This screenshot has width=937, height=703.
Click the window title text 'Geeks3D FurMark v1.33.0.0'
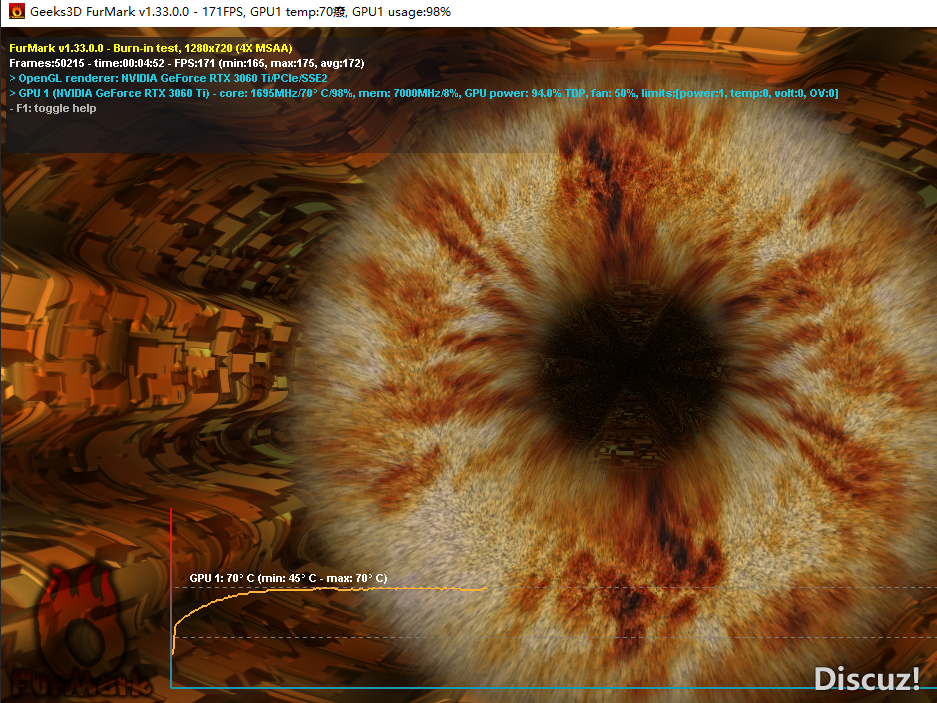pos(112,12)
